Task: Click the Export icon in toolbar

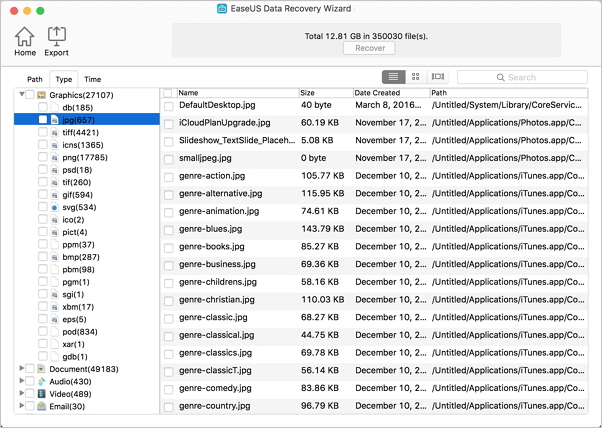Action: pyautogui.click(x=57, y=36)
